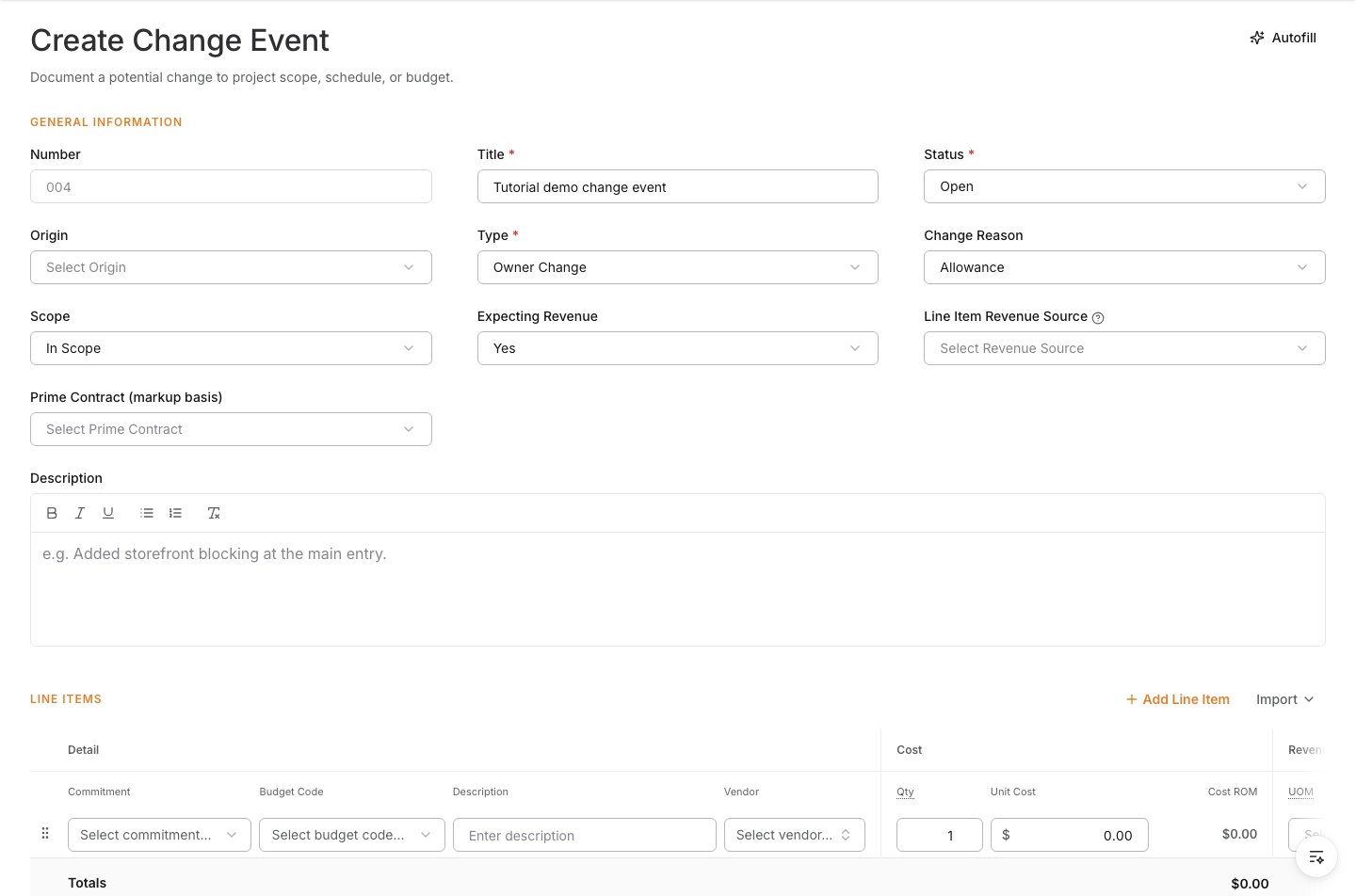The width and height of the screenshot is (1356, 896).
Task: Click the Autofill sparkle button
Action: click(1283, 38)
